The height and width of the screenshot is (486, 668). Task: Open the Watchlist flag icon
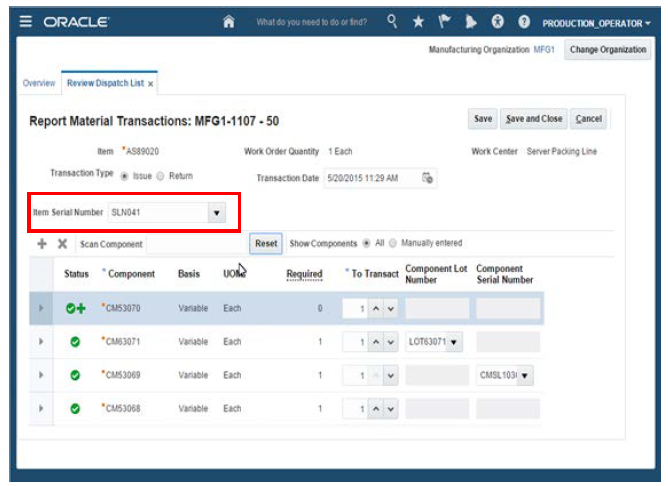444,21
